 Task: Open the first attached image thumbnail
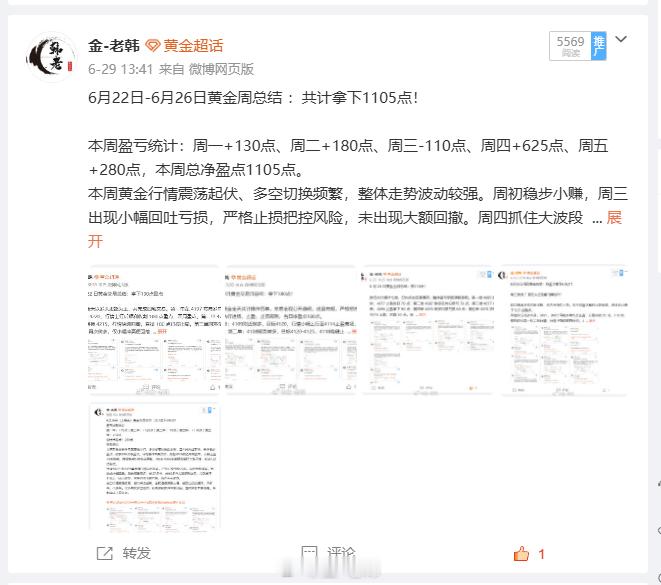coord(154,330)
